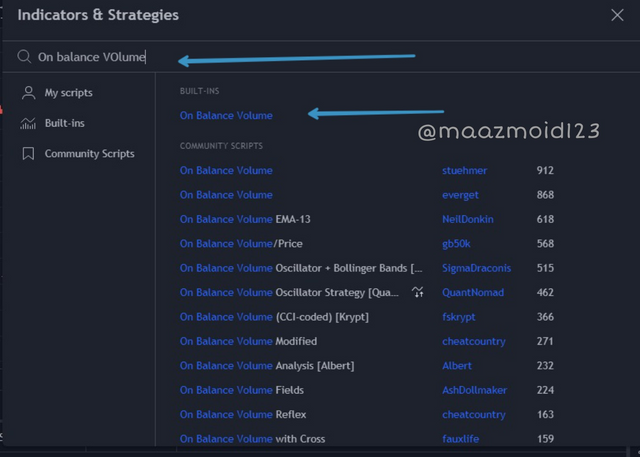Select On Balance Volume EMA-13 script

(x=247, y=219)
